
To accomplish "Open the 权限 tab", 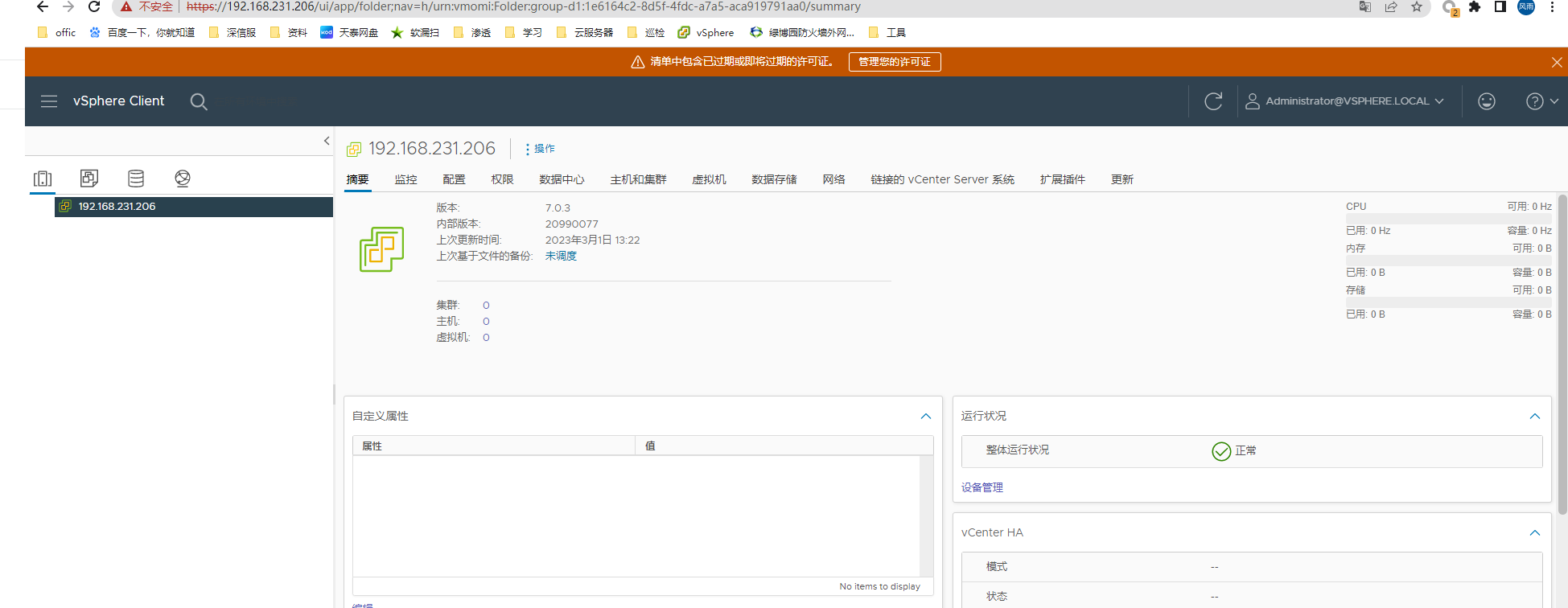I will pyautogui.click(x=502, y=179).
